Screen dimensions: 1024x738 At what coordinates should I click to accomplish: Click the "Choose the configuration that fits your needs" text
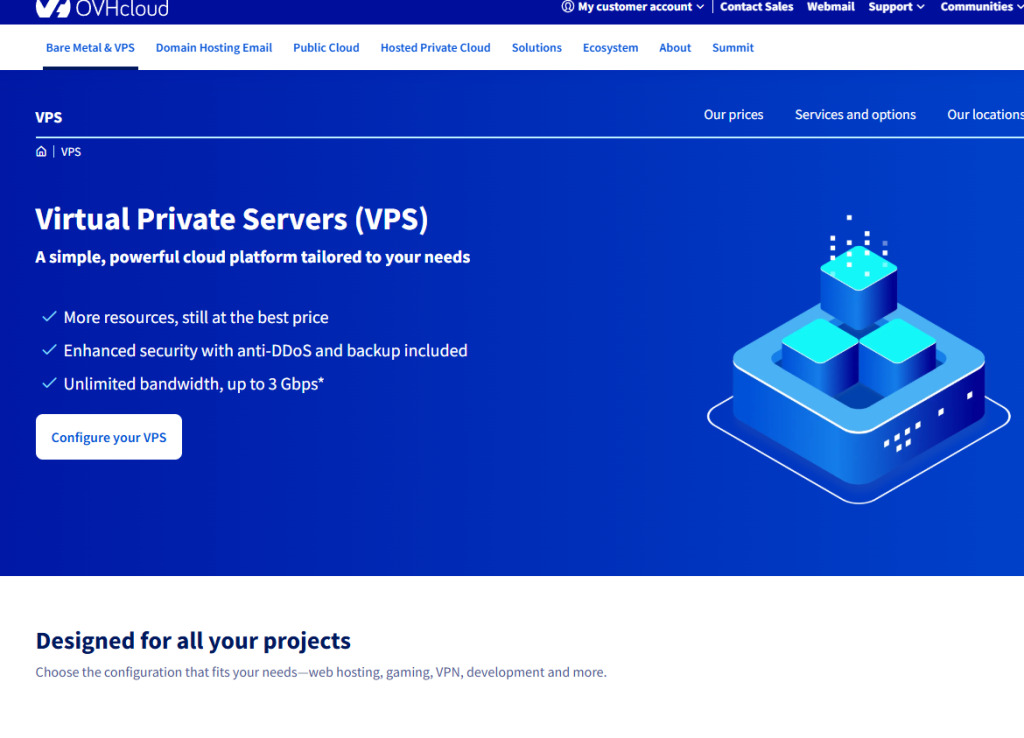pos(321,672)
